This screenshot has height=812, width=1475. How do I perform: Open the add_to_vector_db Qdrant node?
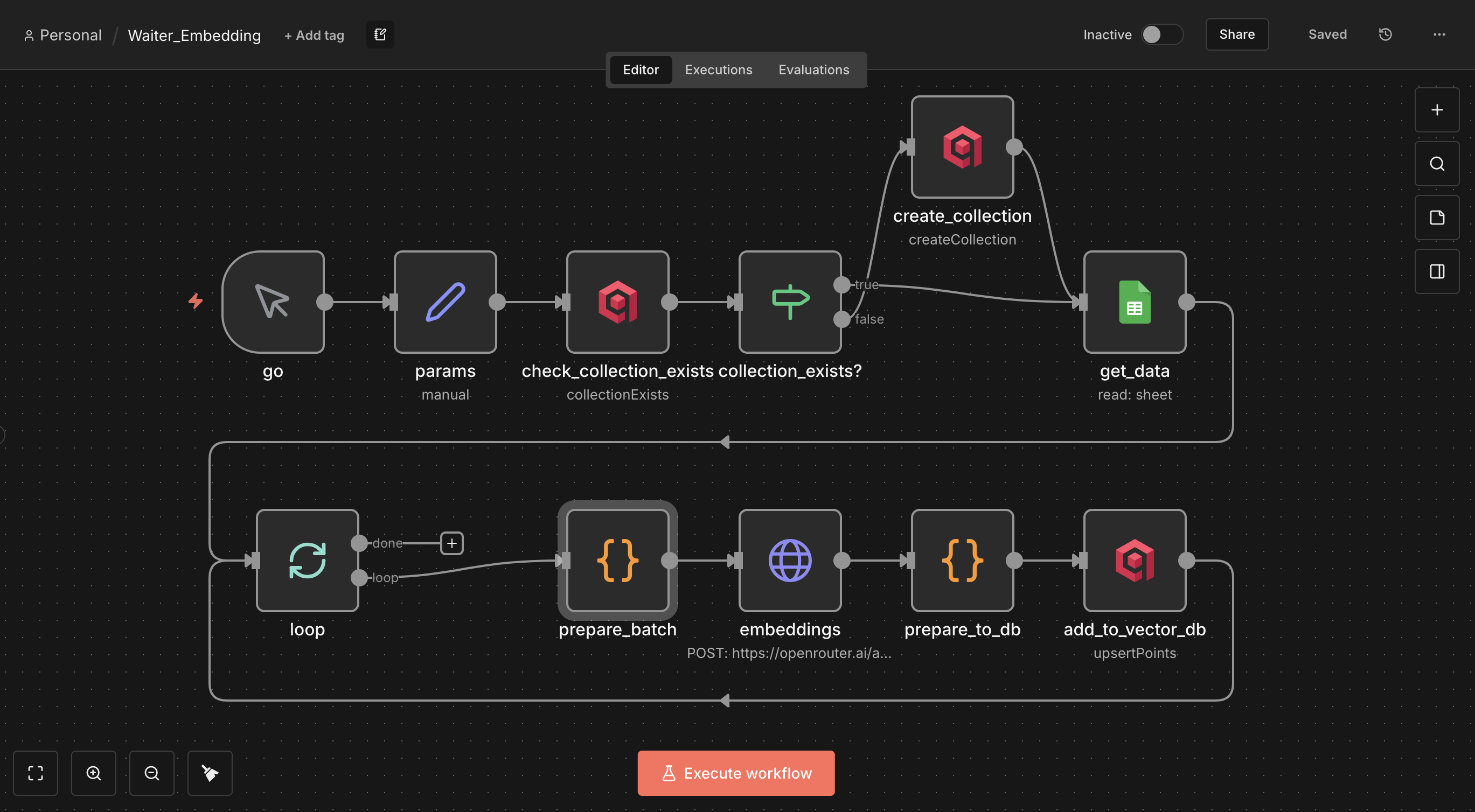click(x=1135, y=560)
